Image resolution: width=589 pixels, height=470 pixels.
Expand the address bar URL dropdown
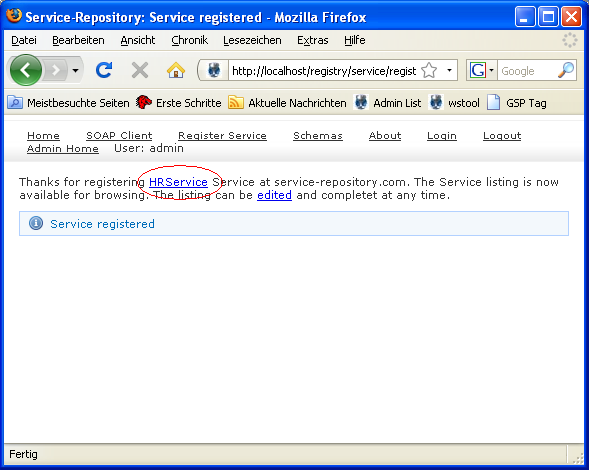[449, 70]
